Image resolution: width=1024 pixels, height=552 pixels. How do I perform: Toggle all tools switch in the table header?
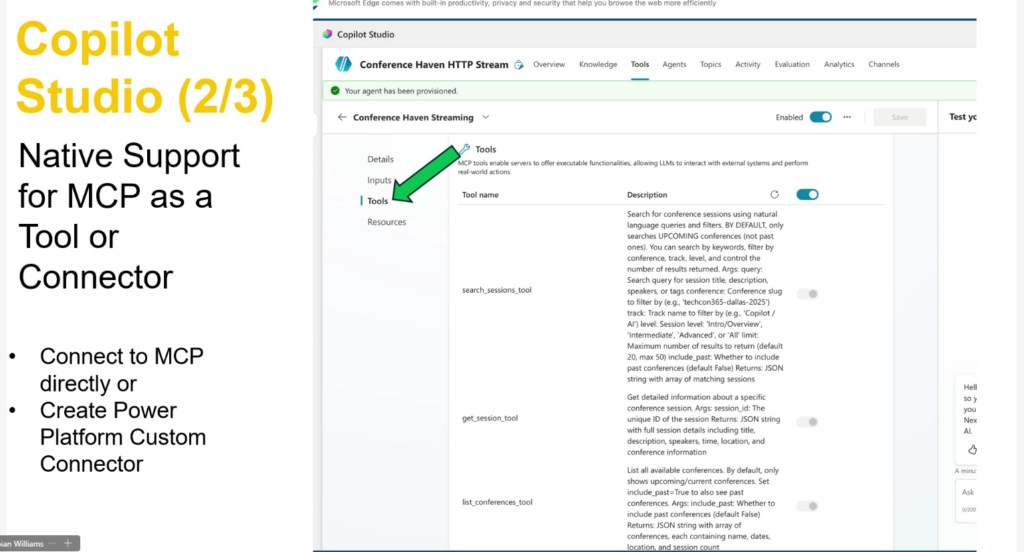click(x=807, y=194)
